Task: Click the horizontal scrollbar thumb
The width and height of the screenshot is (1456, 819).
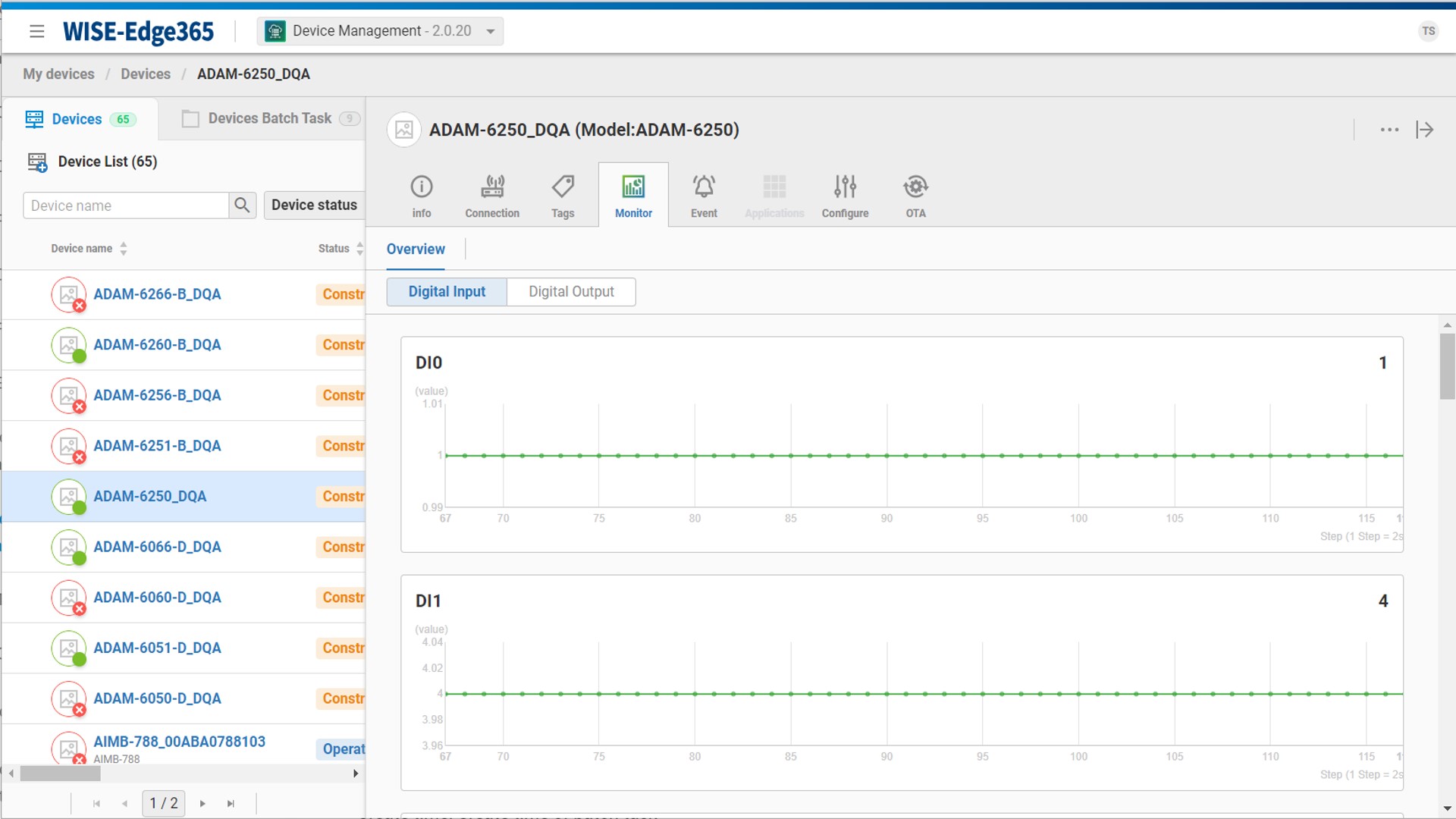Action: pyautogui.click(x=60, y=773)
